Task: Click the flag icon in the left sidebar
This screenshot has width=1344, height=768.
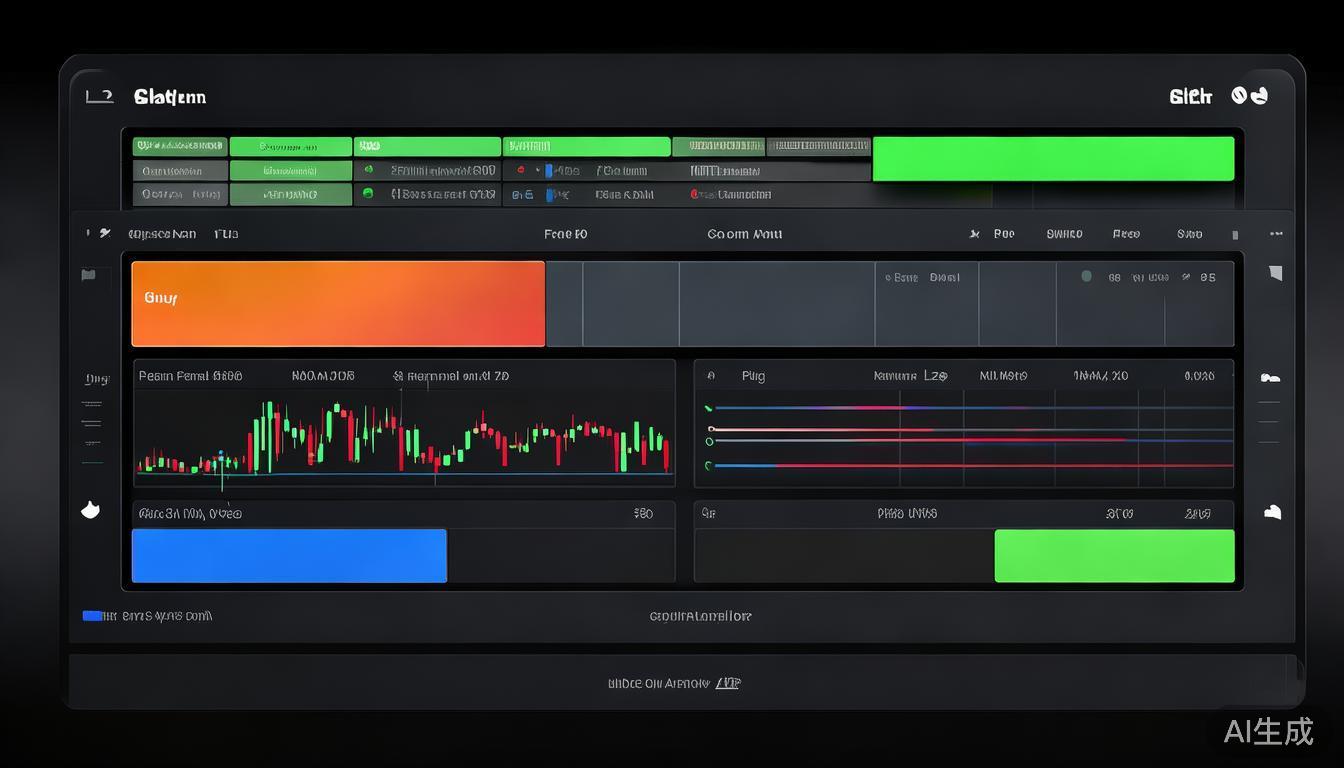Action: click(88, 275)
